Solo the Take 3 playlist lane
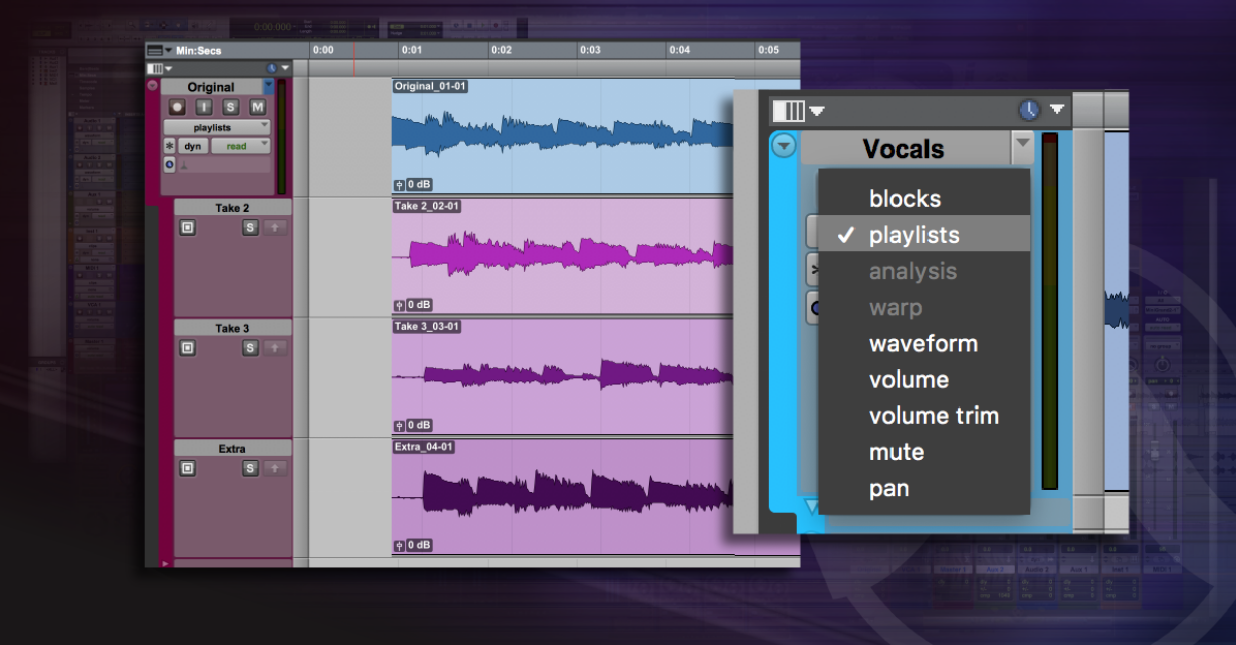 [x=250, y=348]
